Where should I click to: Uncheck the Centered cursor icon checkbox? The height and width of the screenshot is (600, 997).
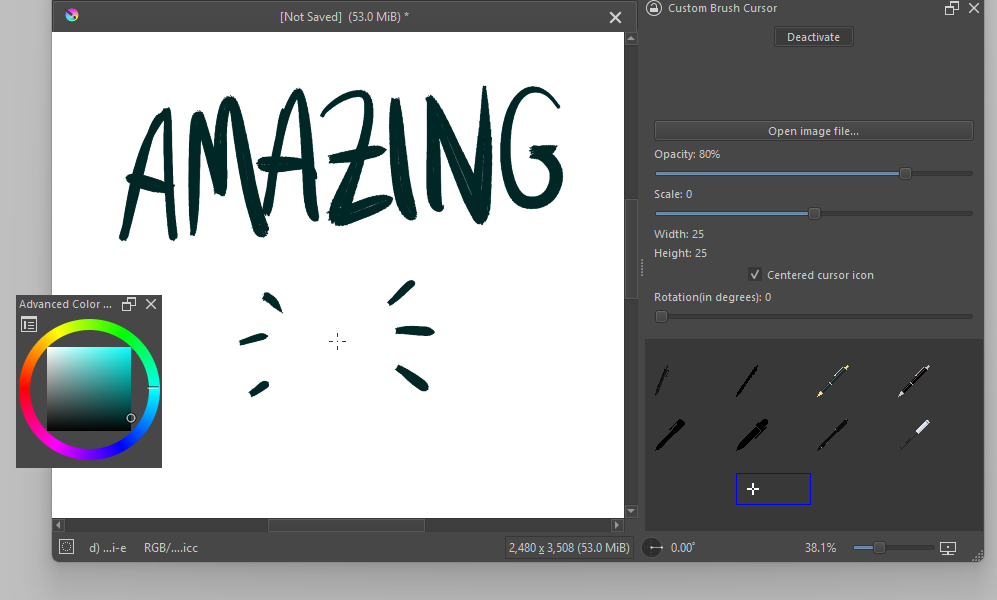click(x=755, y=275)
